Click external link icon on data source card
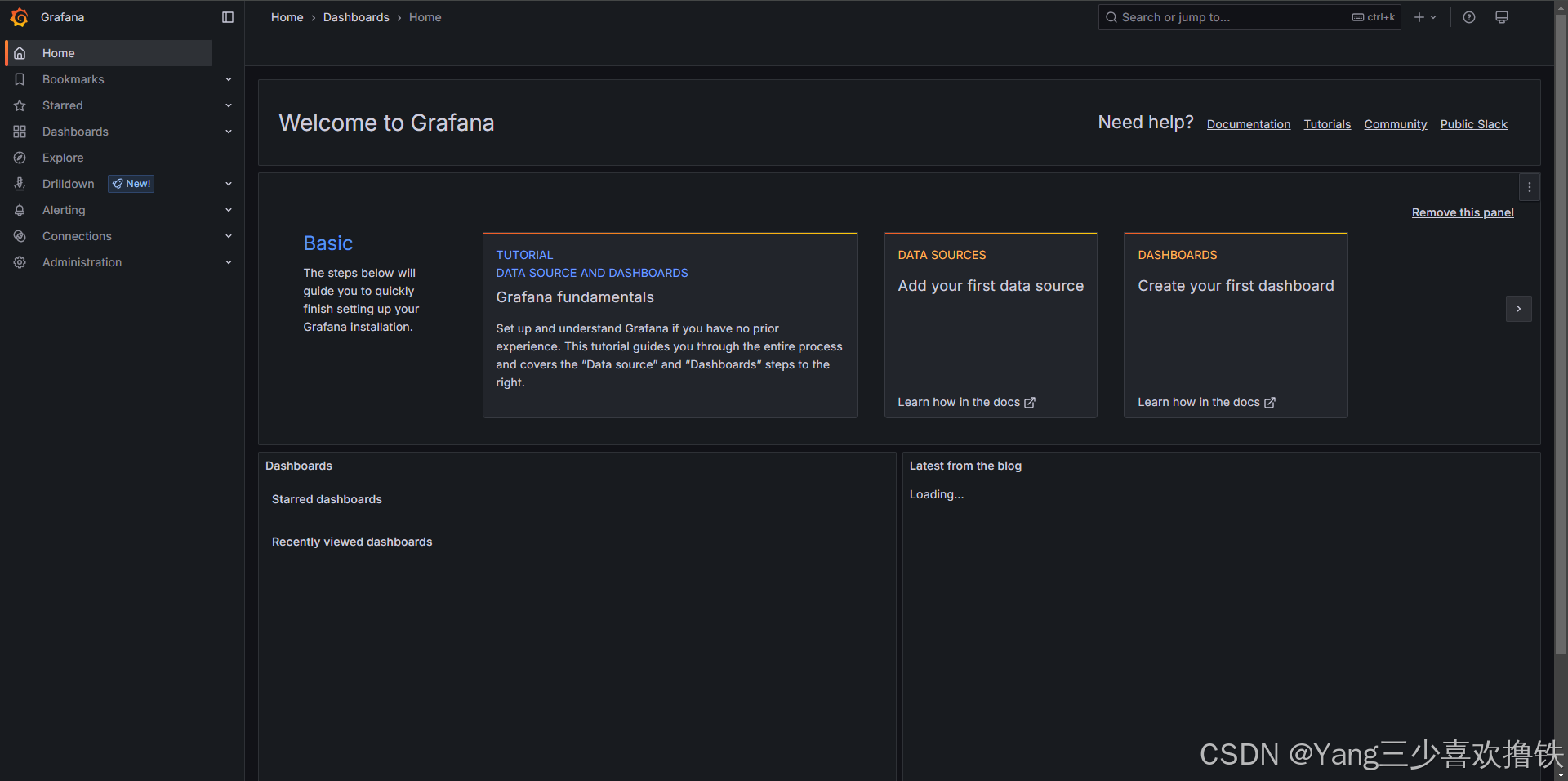This screenshot has height=781, width=1568. (1030, 403)
